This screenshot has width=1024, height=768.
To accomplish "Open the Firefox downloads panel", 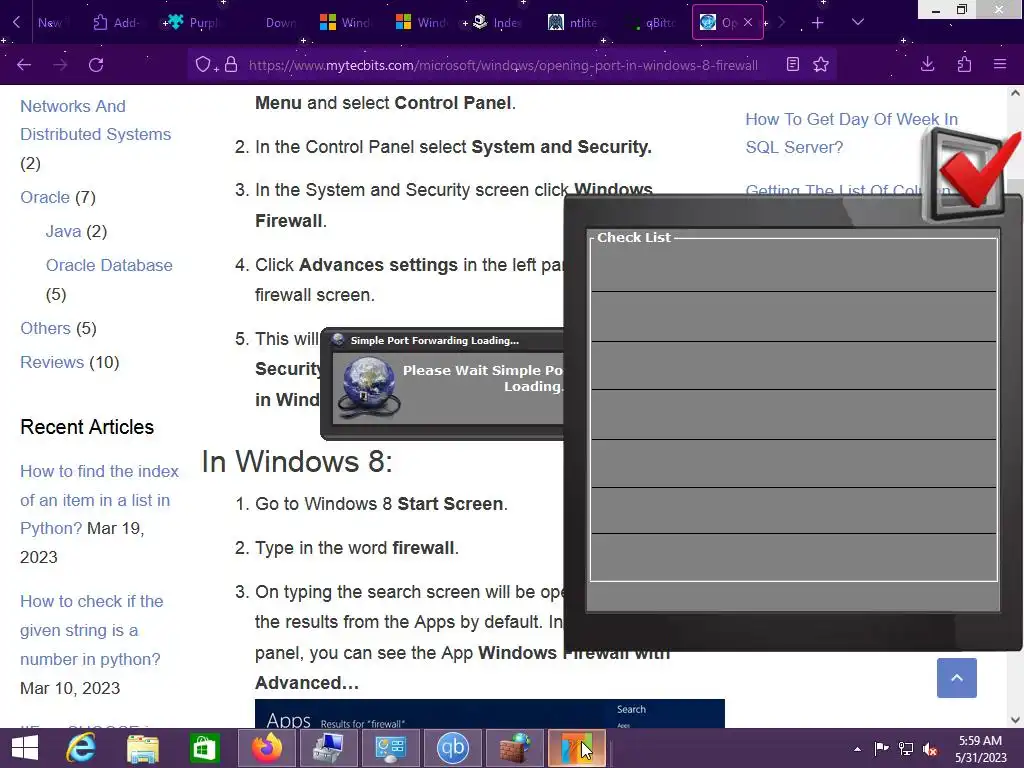I will pyautogui.click(x=927, y=64).
